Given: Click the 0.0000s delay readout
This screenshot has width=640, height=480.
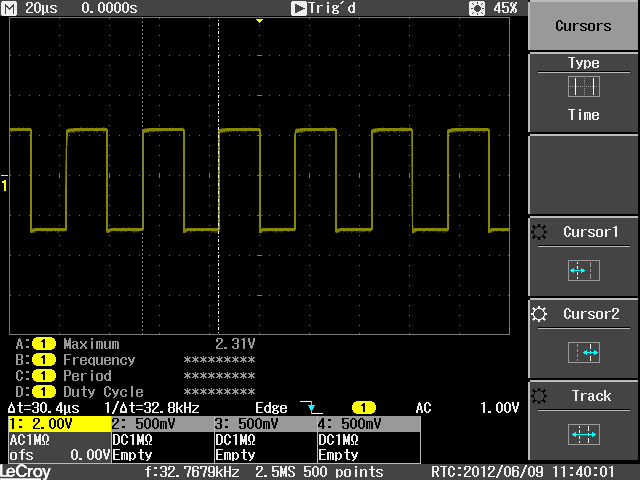Looking at the screenshot, I should pyautogui.click(x=109, y=8).
